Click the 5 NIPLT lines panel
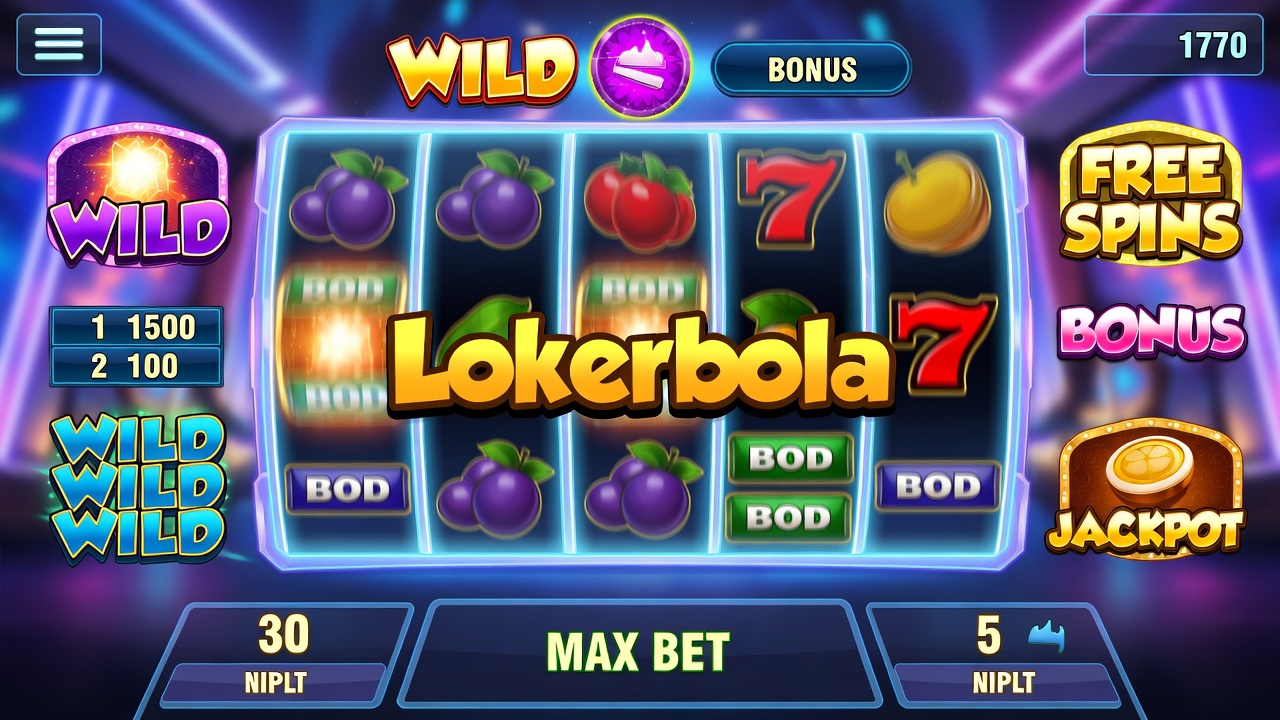This screenshot has width=1280, height=720. tap(1003, 653)
